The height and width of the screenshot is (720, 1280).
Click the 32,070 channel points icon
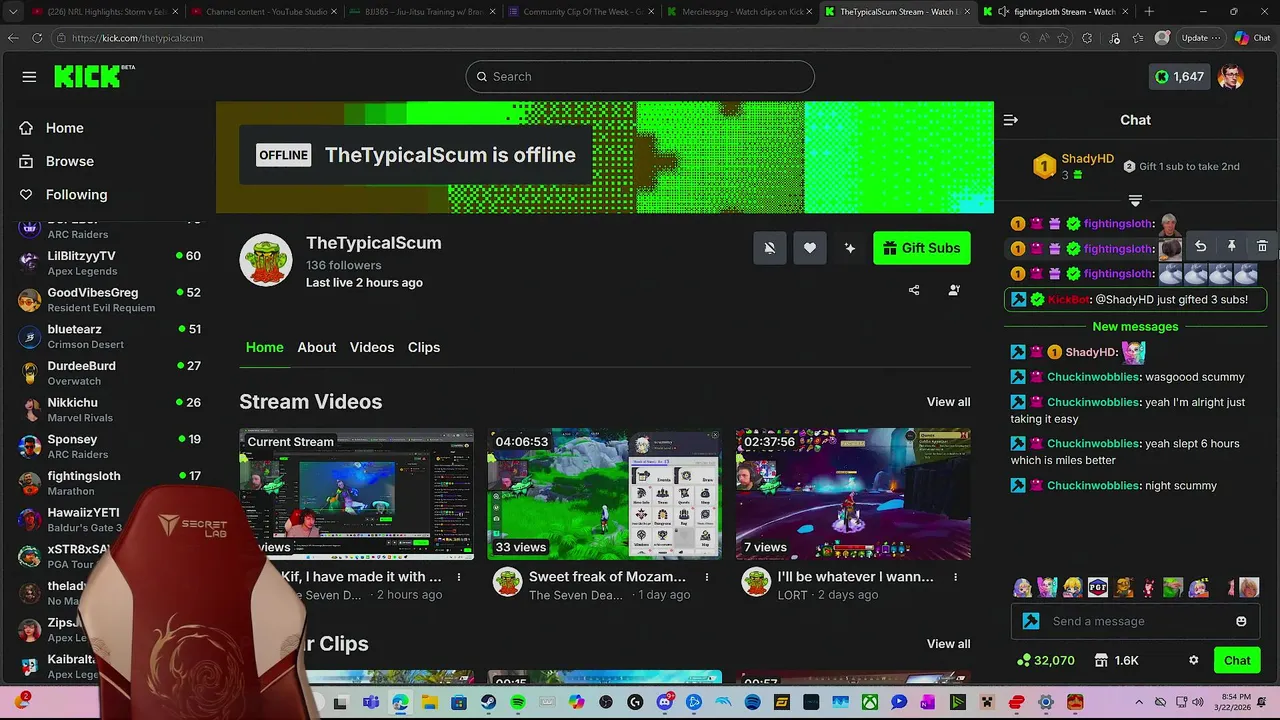coord(1045,660)
